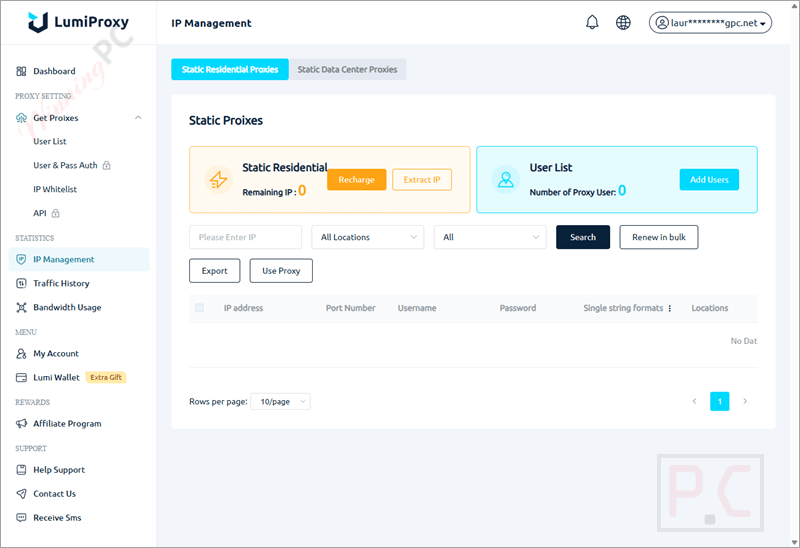
Task: Click the User List card person icon
Action: click(x=506, y=180)
